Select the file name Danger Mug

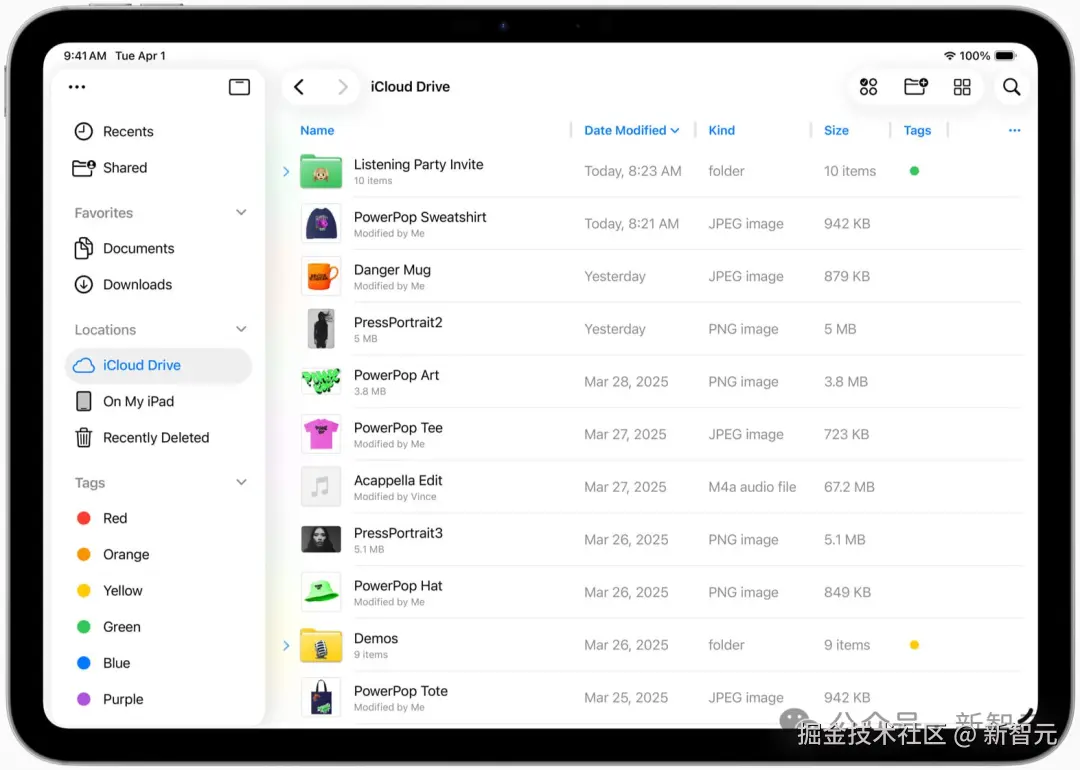pyautogui.click(x=393, y=270)
